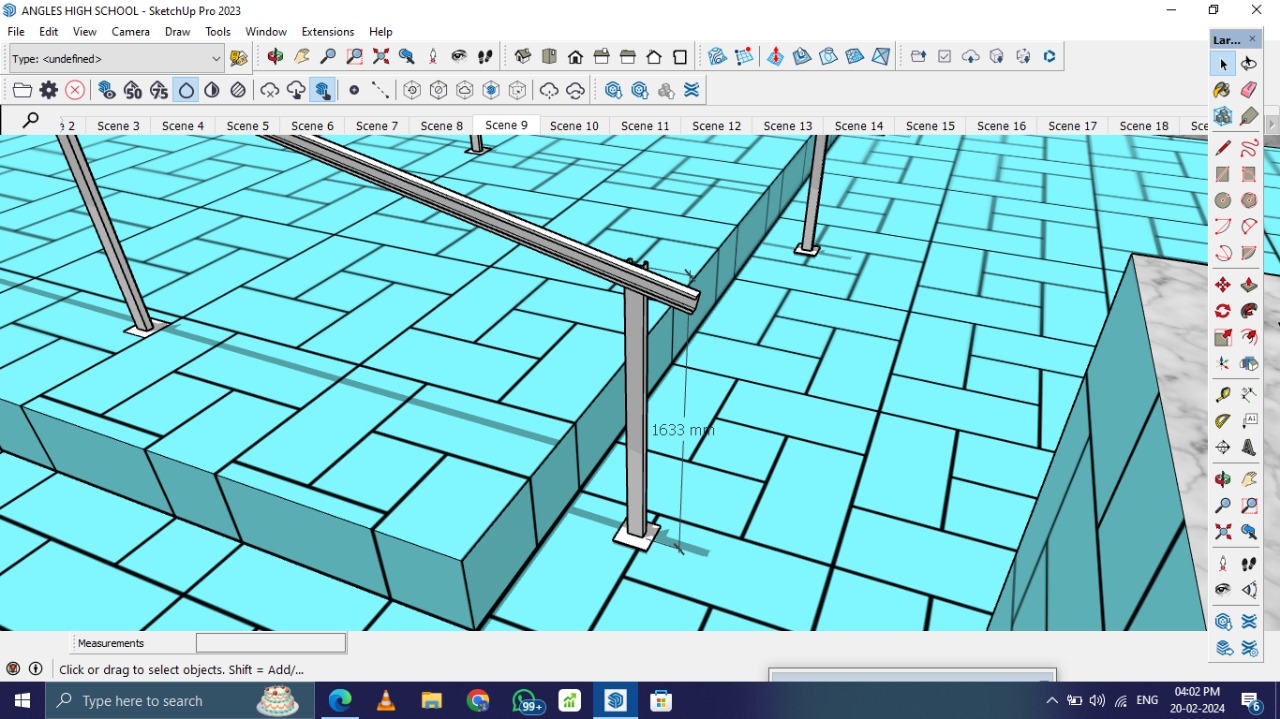Click the scene search magnifier button
The image size is (1280, 719).
point(31,121)
